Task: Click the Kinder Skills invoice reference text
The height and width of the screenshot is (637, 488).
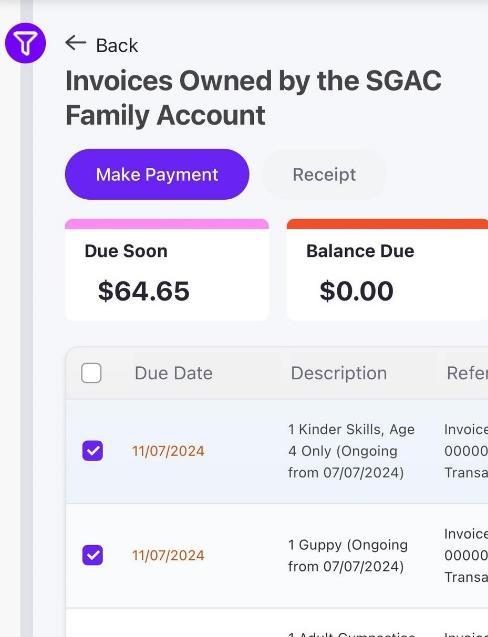Action: click(466, 451)
